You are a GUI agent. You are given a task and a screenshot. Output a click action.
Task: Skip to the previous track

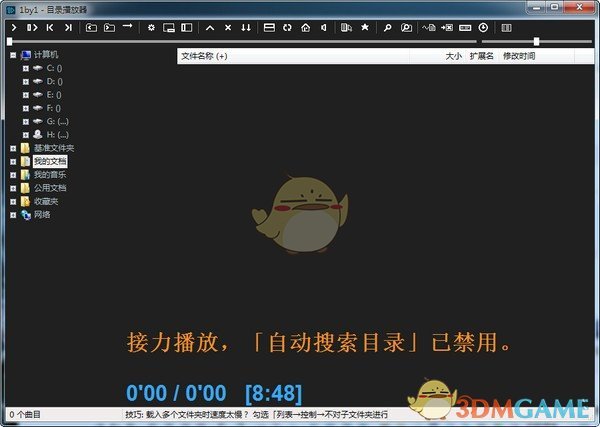(50, 28)
